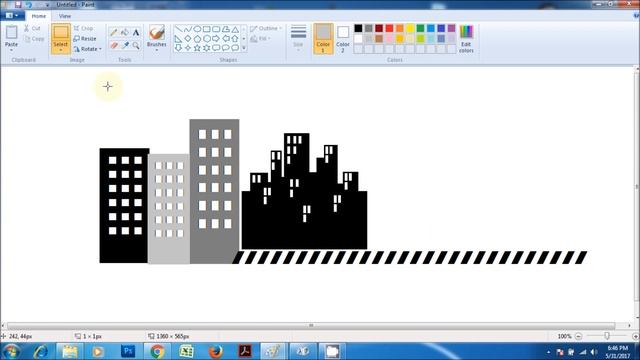640x360 pixels.
Task: Pick the yellow color swatch
Action: pyautogui.click(x=410, y=28)
